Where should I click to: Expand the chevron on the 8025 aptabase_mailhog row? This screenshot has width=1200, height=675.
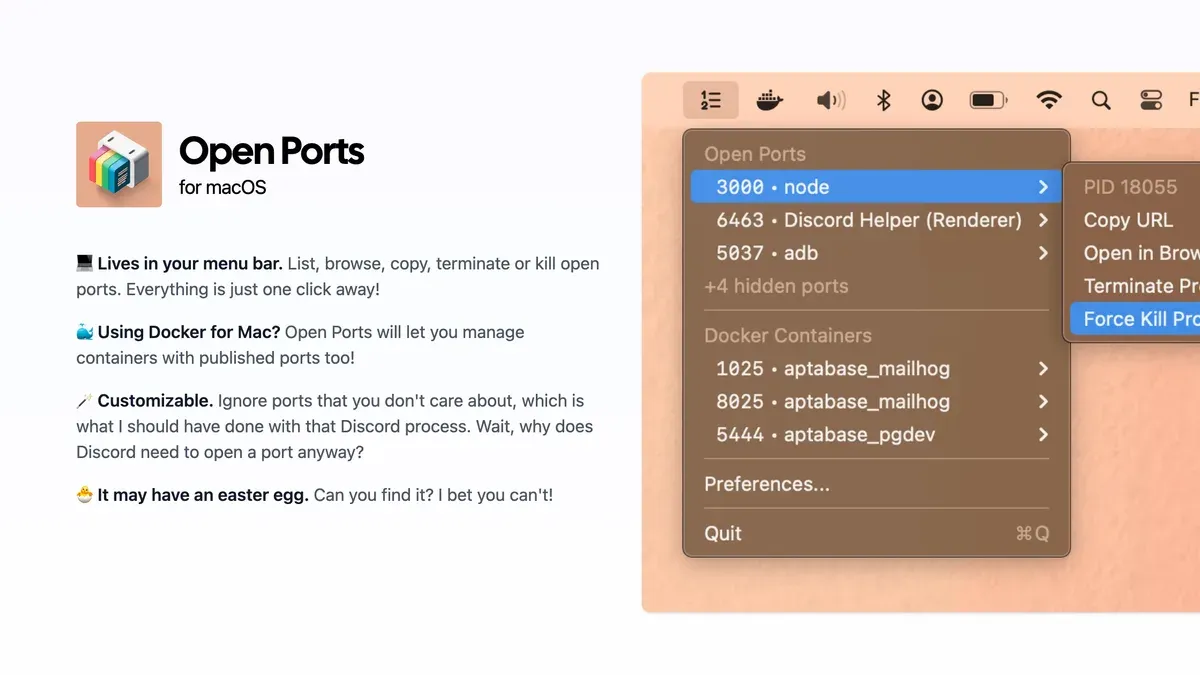1043,401
